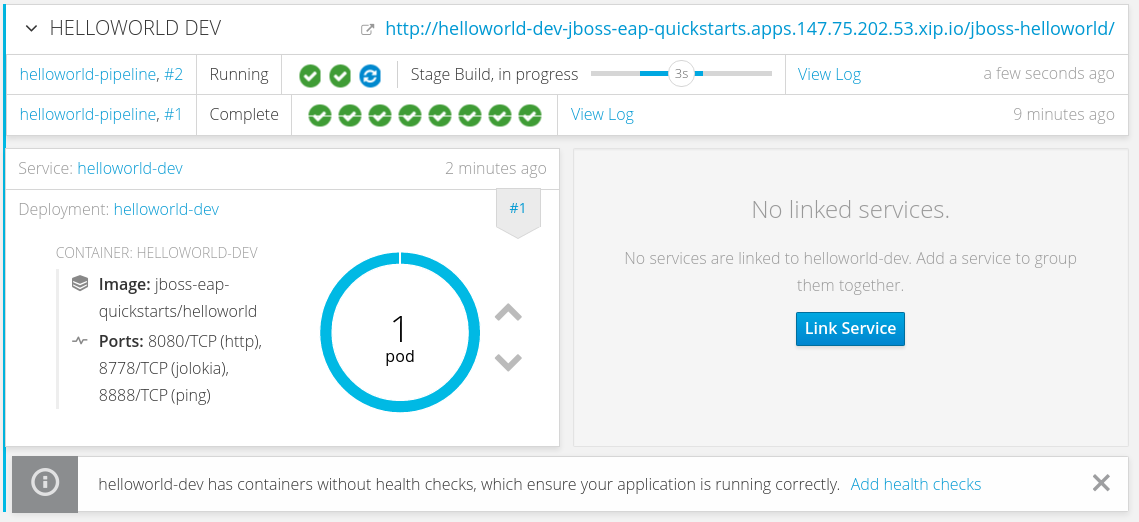Click the in-progress blue stage icon of pipeline #2
The height and width of the screenshot is (522, 1139).
(370, 75)
